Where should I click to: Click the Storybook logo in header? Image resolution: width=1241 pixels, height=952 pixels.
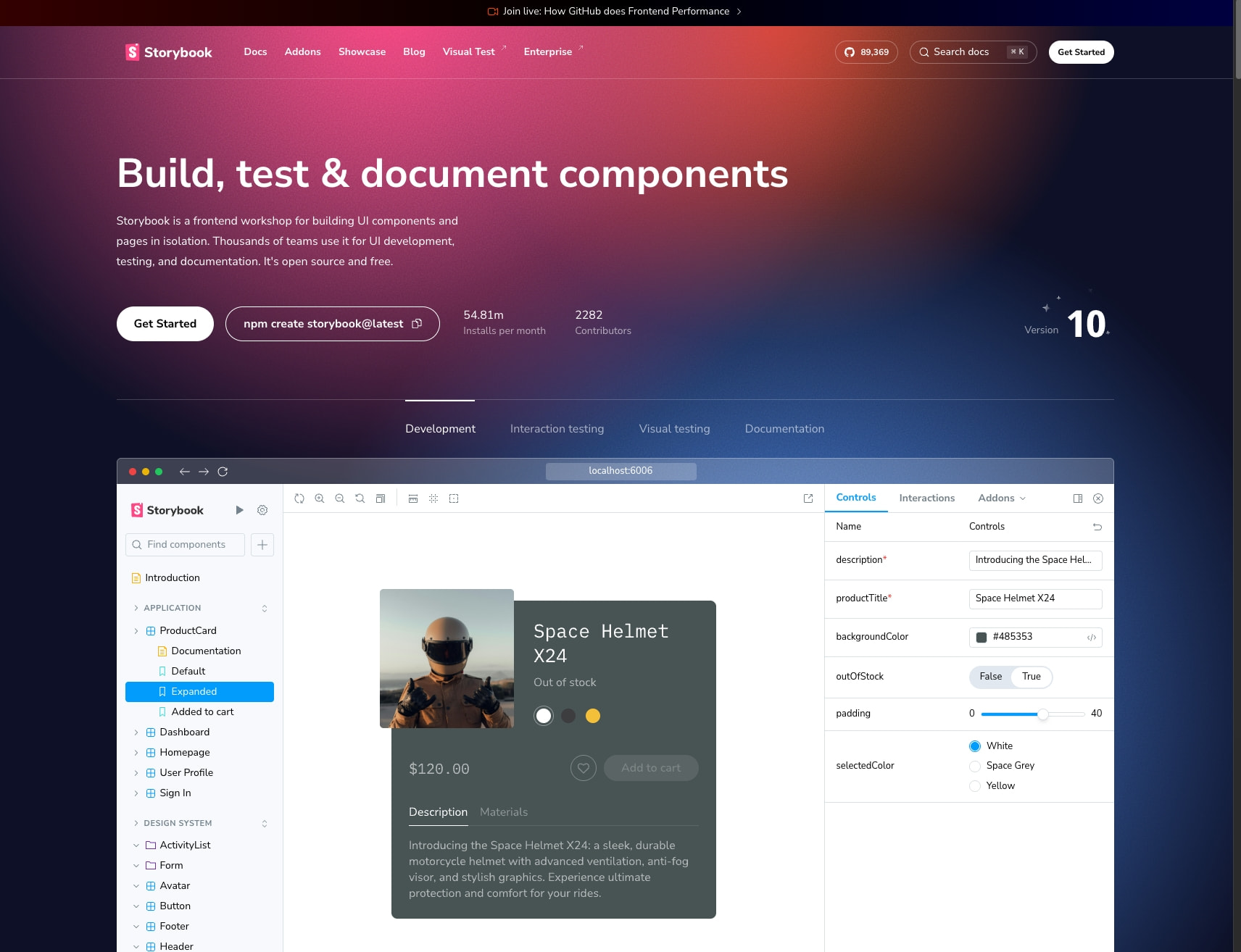point(168,52)
